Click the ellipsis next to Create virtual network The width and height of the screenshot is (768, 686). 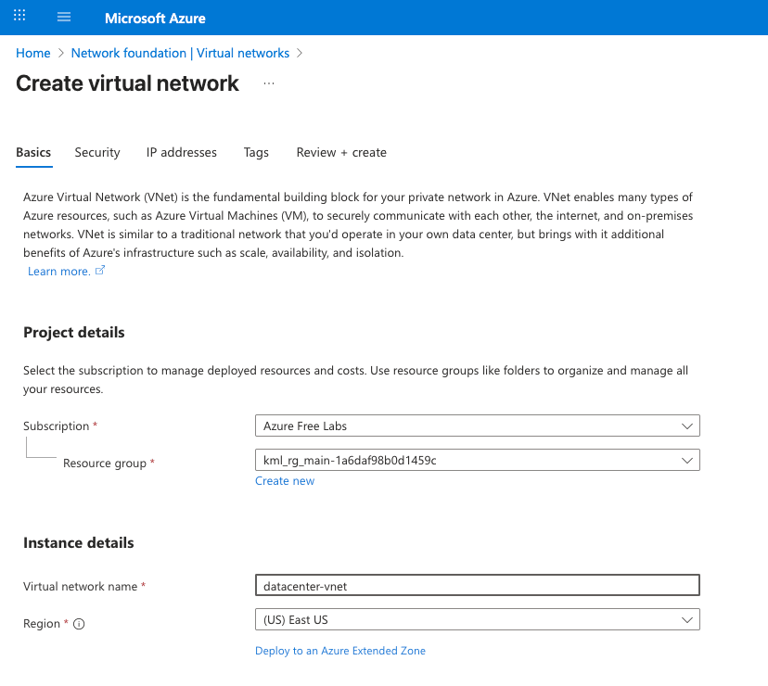[268, 84]
